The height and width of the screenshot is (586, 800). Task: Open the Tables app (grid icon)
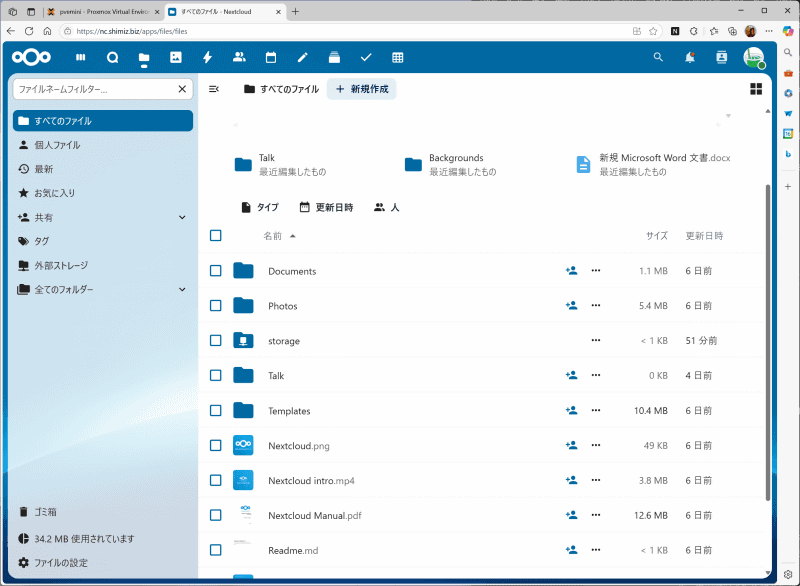pyautogui.click(x=397, y=57)
